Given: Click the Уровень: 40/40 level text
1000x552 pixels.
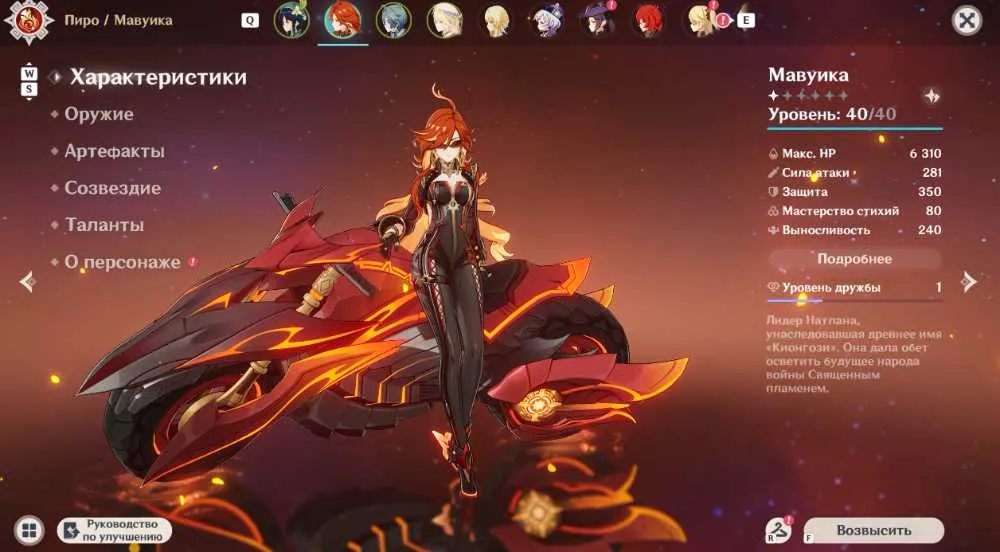Looking at the screenshot, I should pos(832,114).
